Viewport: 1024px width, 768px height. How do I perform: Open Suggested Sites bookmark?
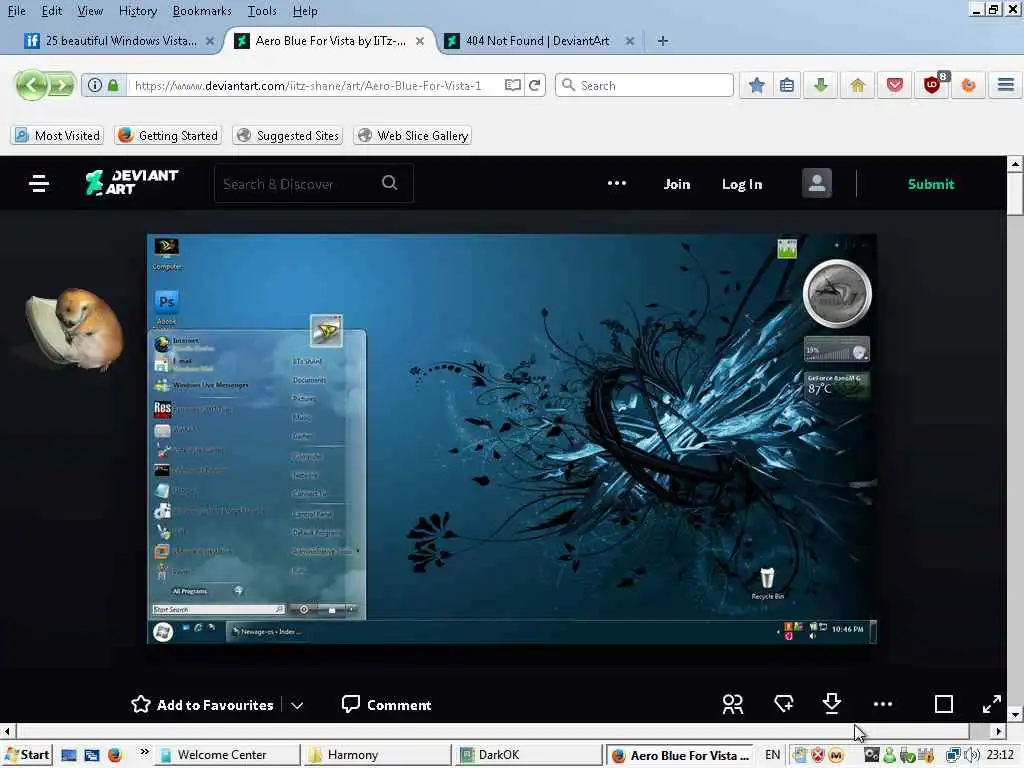point(288,135)
